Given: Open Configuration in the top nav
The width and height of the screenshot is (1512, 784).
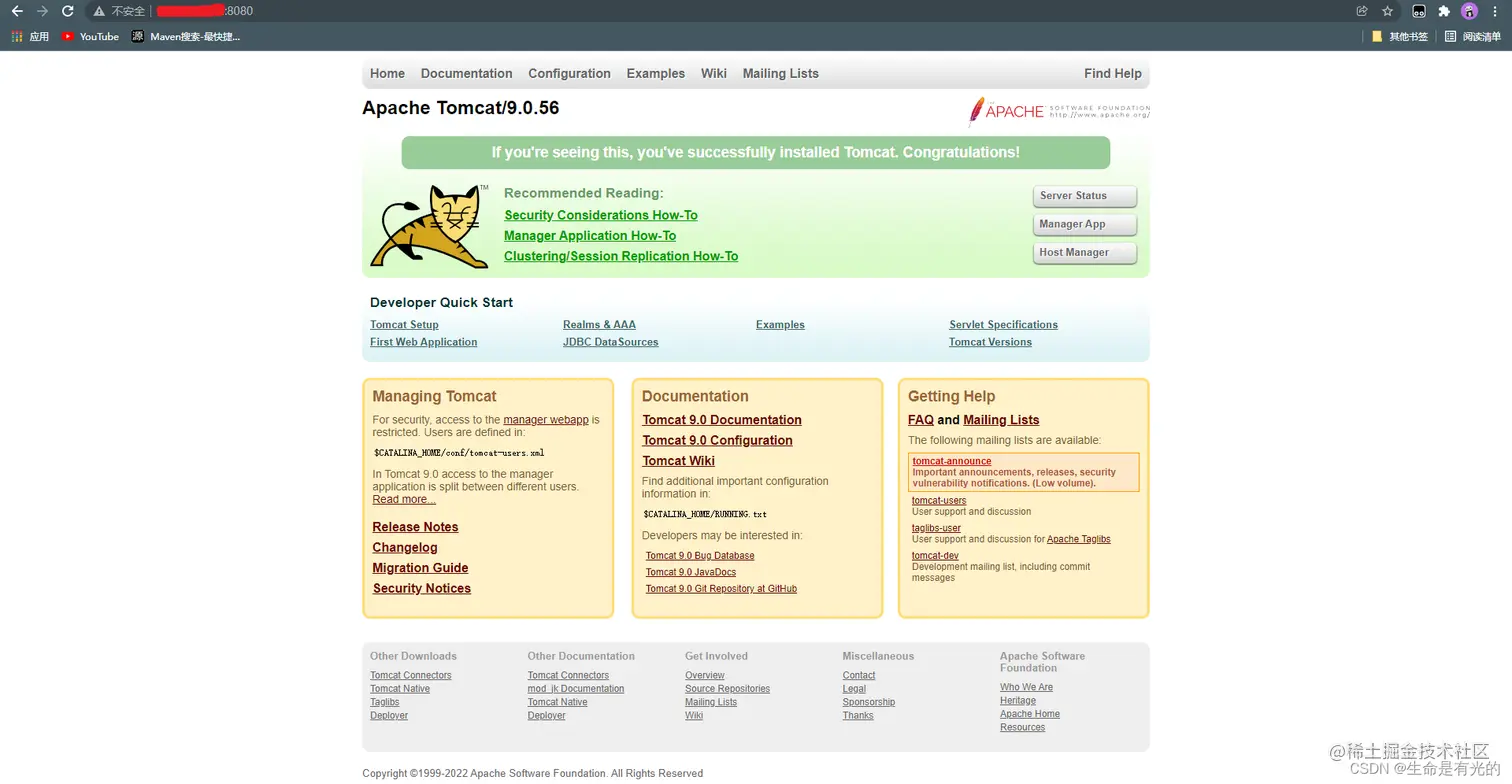Looking at the screenshot, I should [x=569, y=74].
